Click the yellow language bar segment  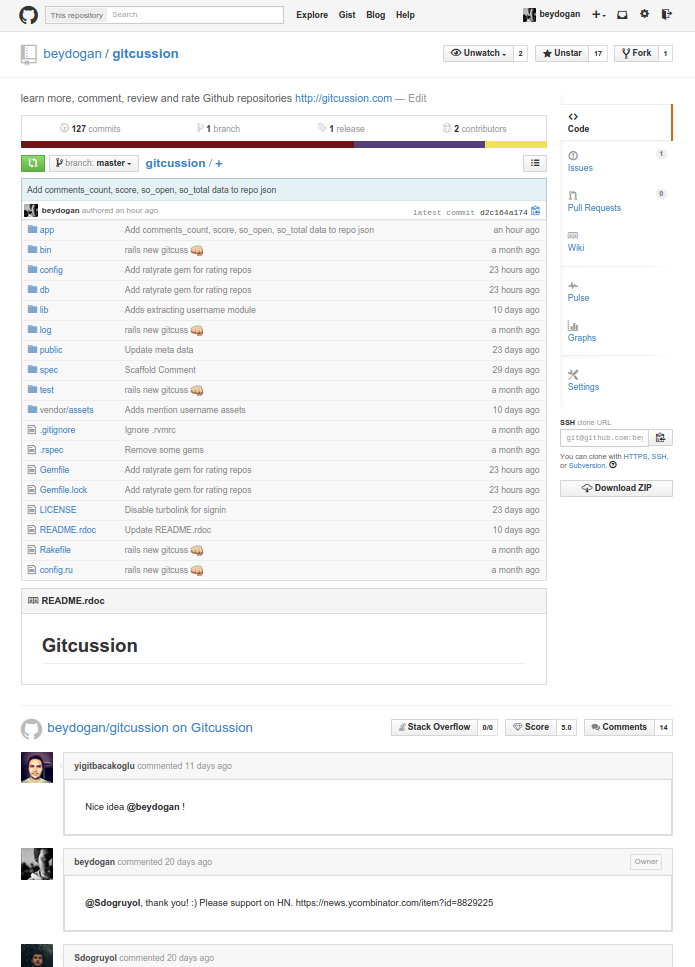516,145
